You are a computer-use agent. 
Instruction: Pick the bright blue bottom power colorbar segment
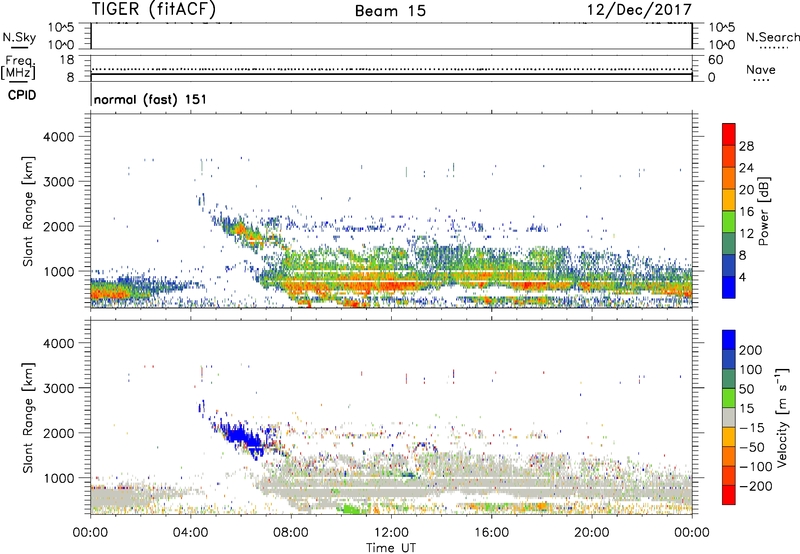coord(729,288)
